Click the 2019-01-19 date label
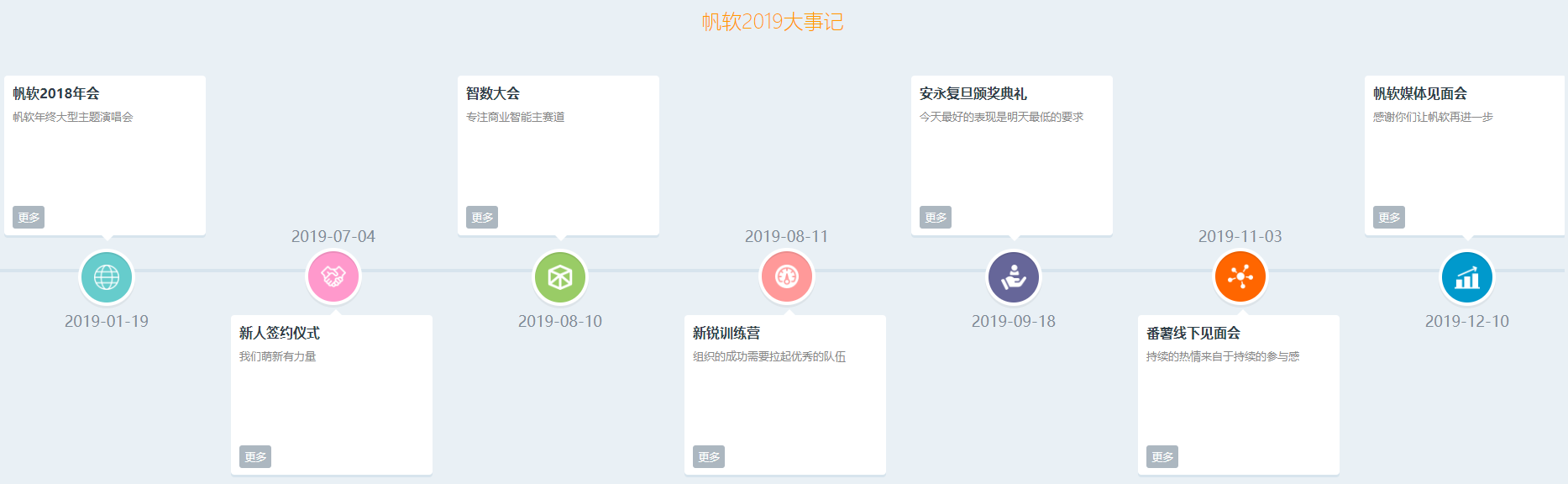Viewport: 1568px width, 484px height. point(107,321)
